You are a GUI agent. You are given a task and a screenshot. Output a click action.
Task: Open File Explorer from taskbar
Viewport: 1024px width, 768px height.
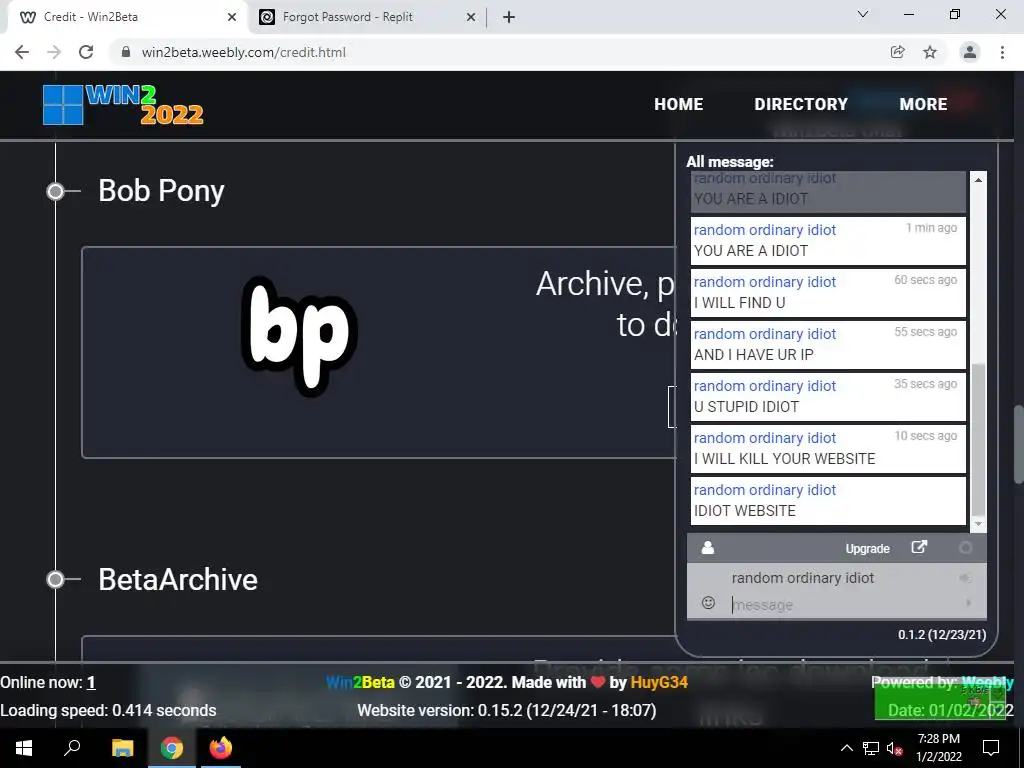coord(122,748)
